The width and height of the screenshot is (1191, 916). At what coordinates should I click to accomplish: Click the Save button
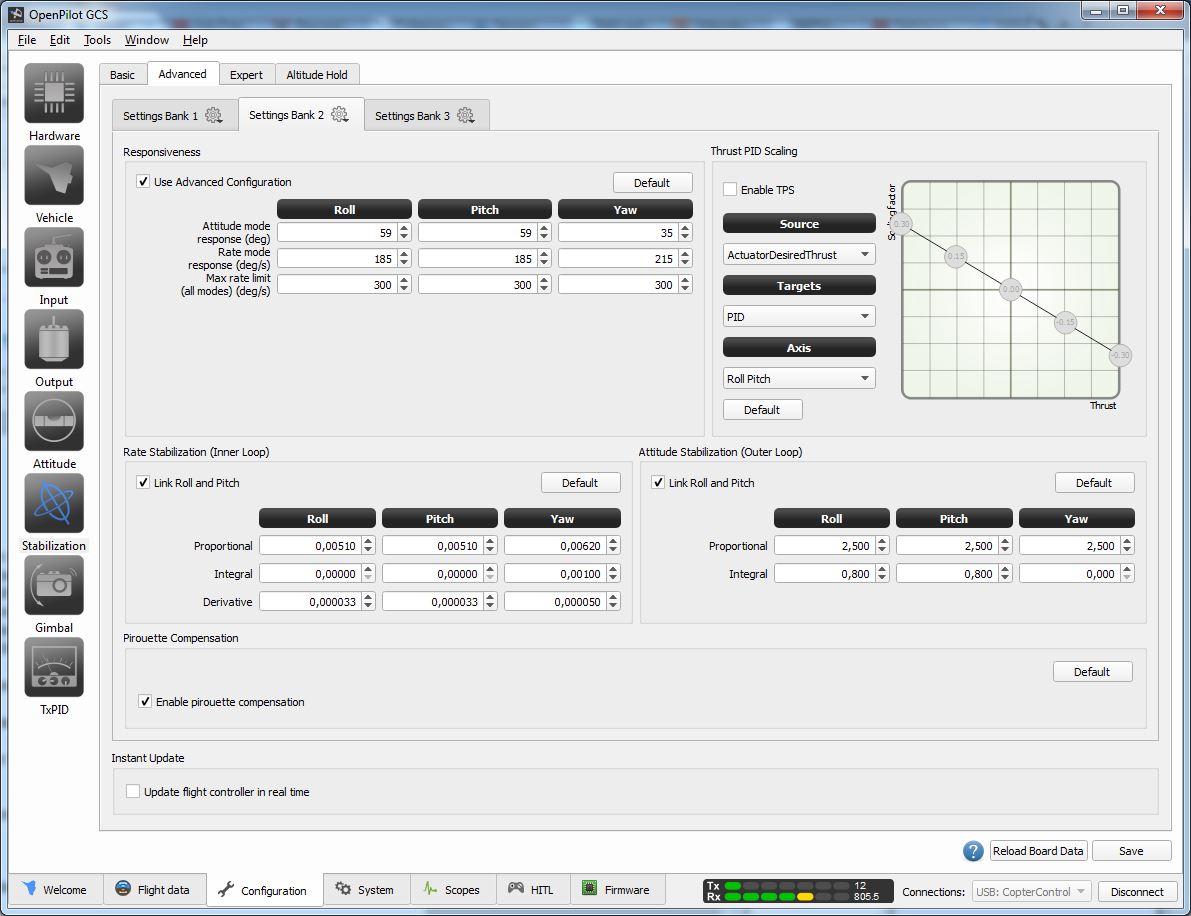(x=1131, y=851)
